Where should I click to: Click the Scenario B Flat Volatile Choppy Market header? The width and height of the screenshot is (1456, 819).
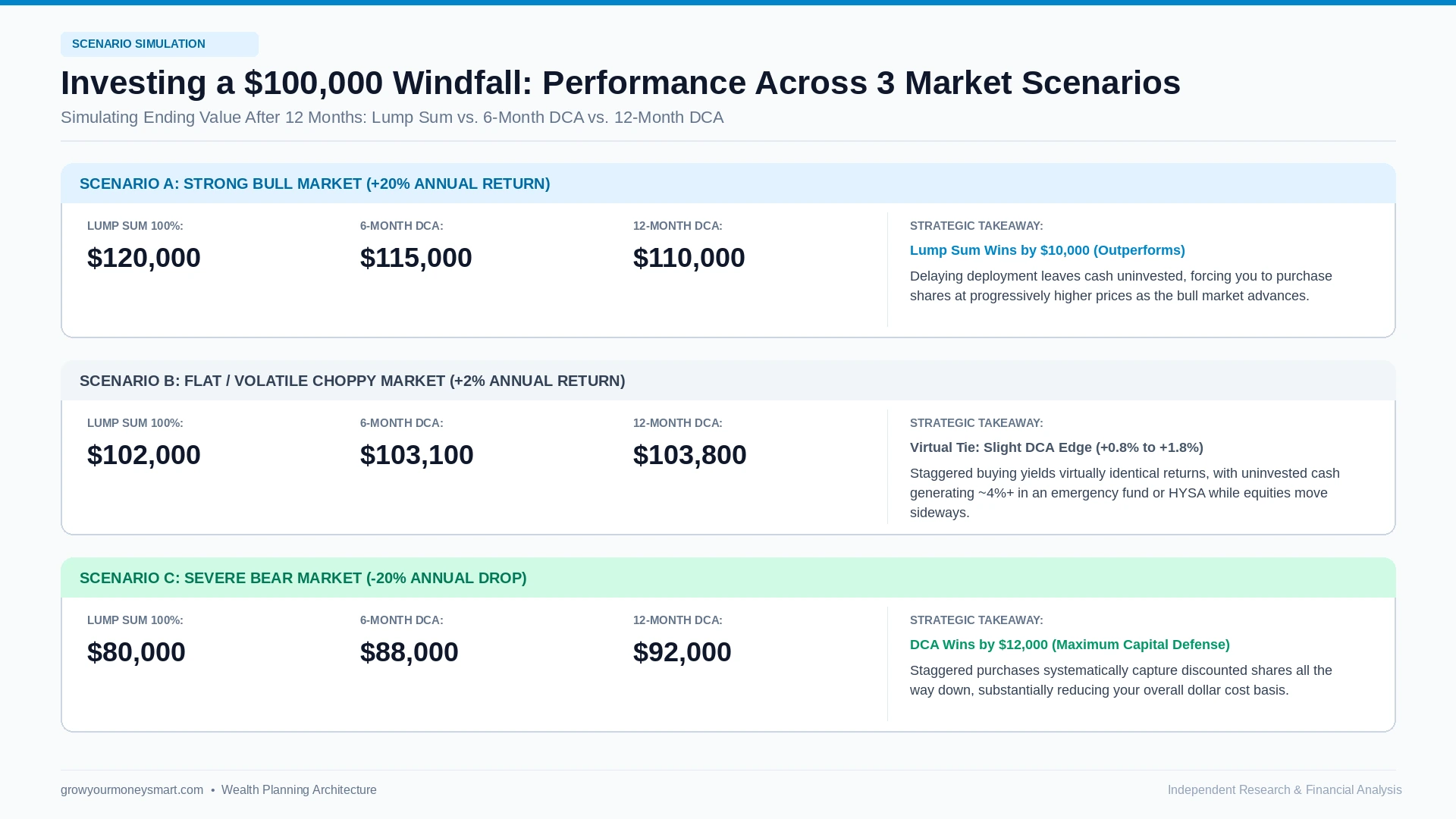[728, 381]
